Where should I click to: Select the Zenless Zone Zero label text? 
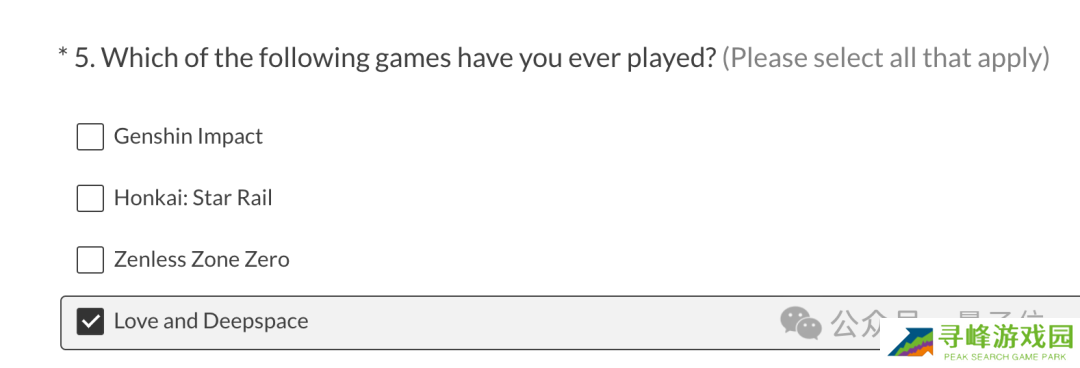pyautogui.click(x=201, y=260)
